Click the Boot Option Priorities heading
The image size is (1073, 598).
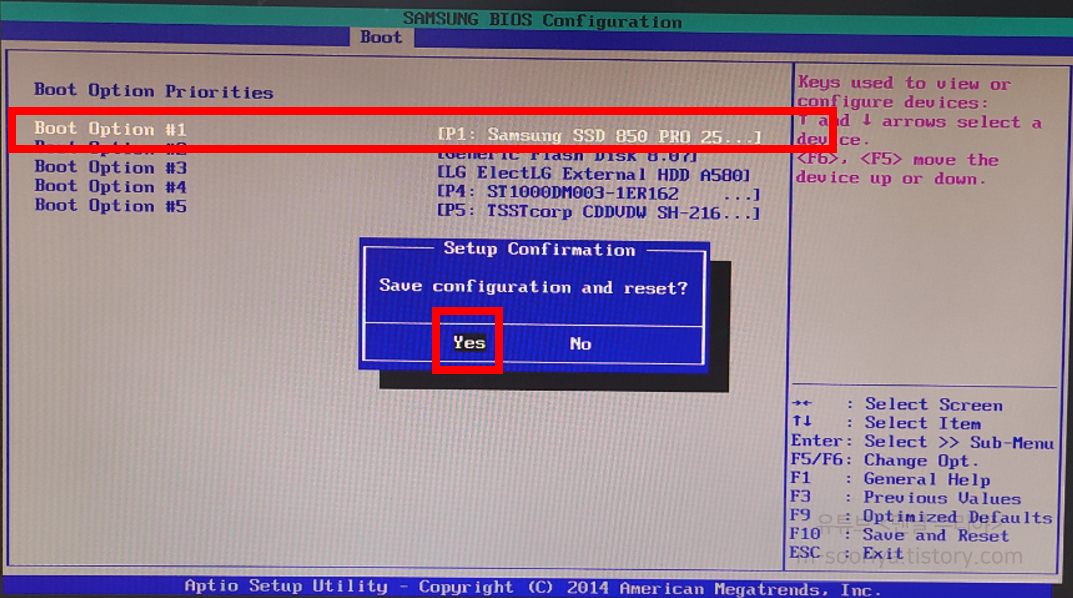pos(154,90)
